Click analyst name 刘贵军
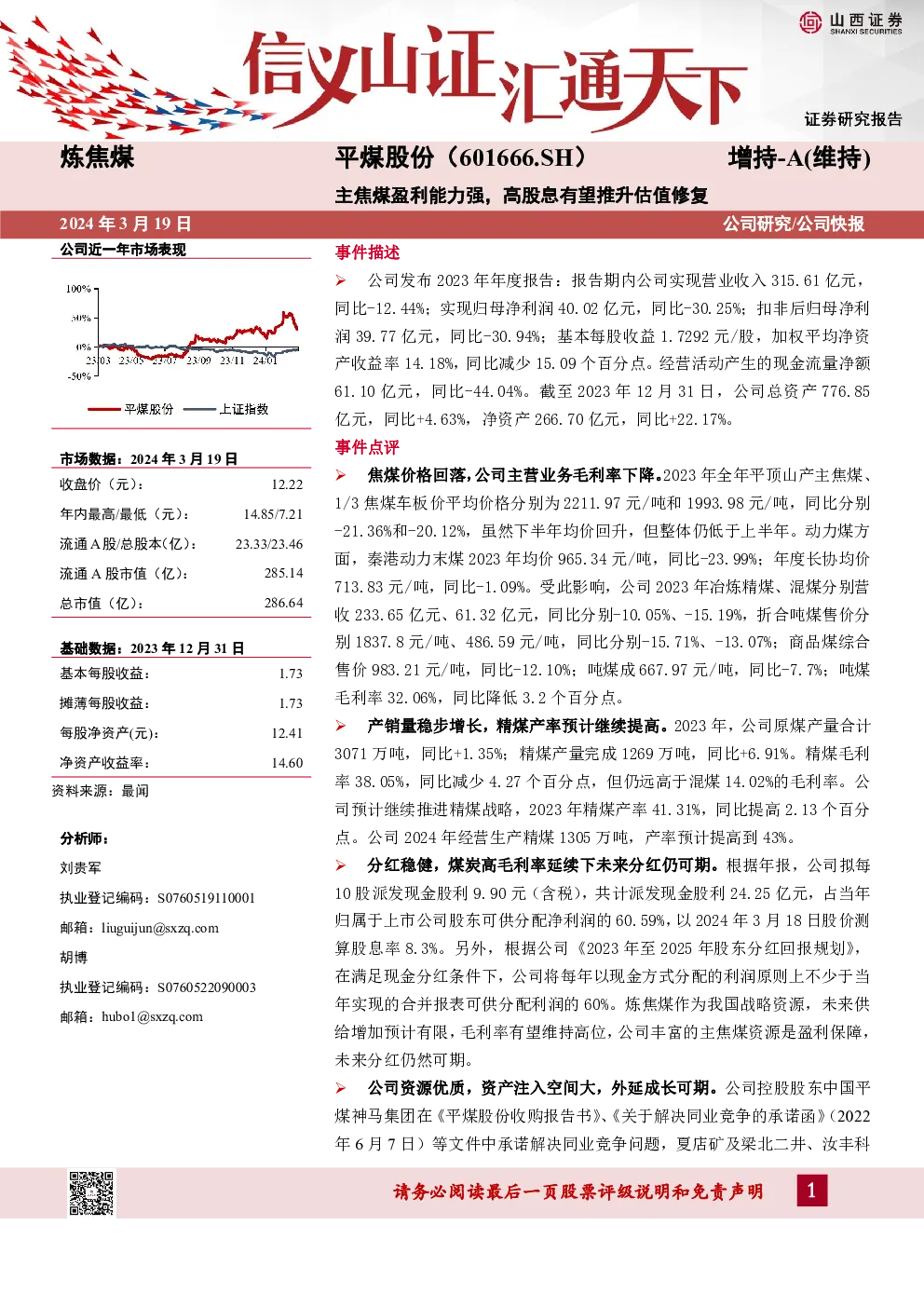Screen dimensions: 924x1307 point(81,868)
